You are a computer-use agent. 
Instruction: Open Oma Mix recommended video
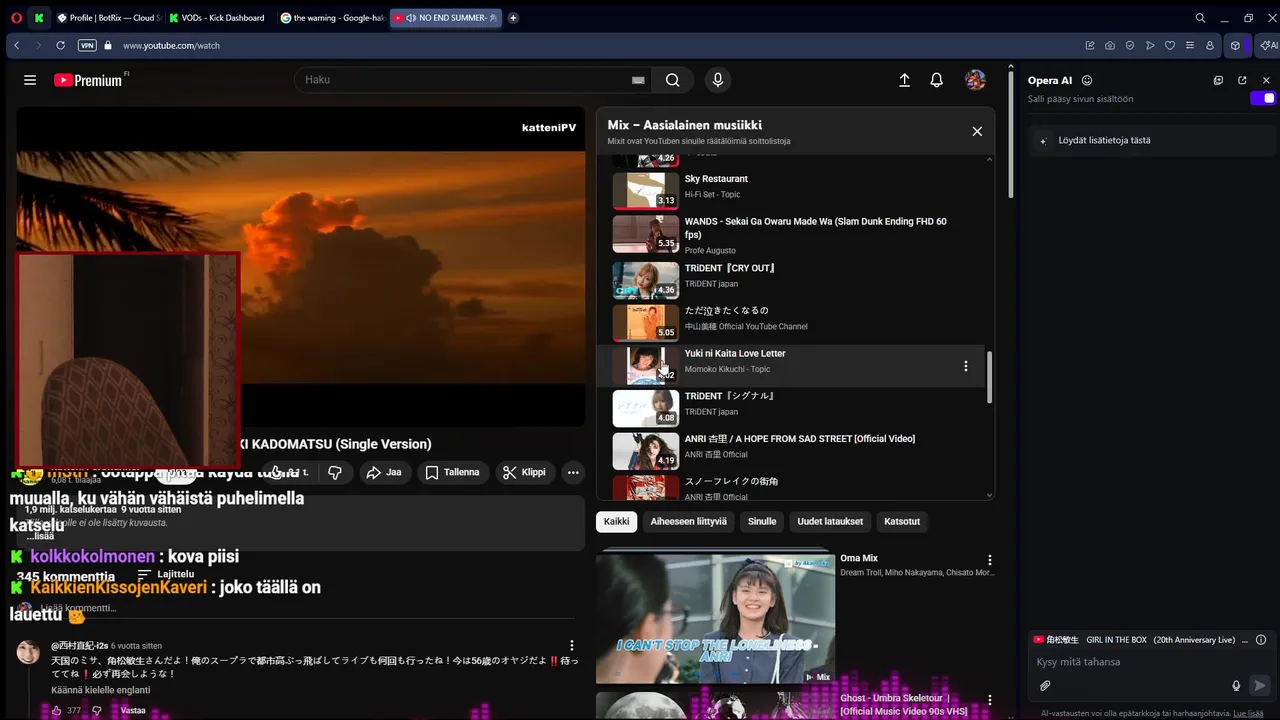(x=715, y=617)
